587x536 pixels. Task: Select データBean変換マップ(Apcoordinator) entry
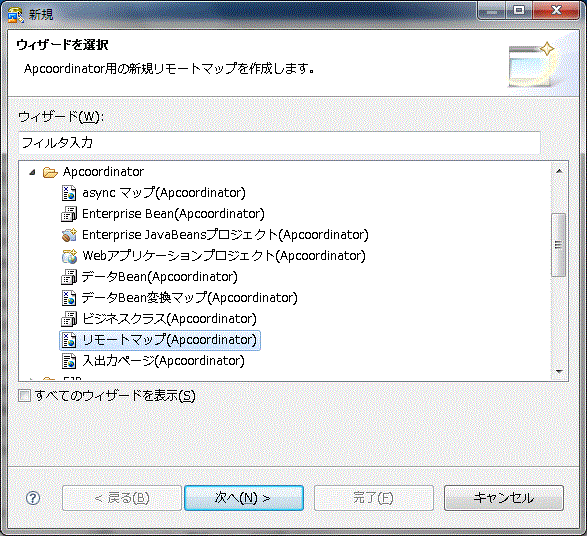tap(189, 298)
